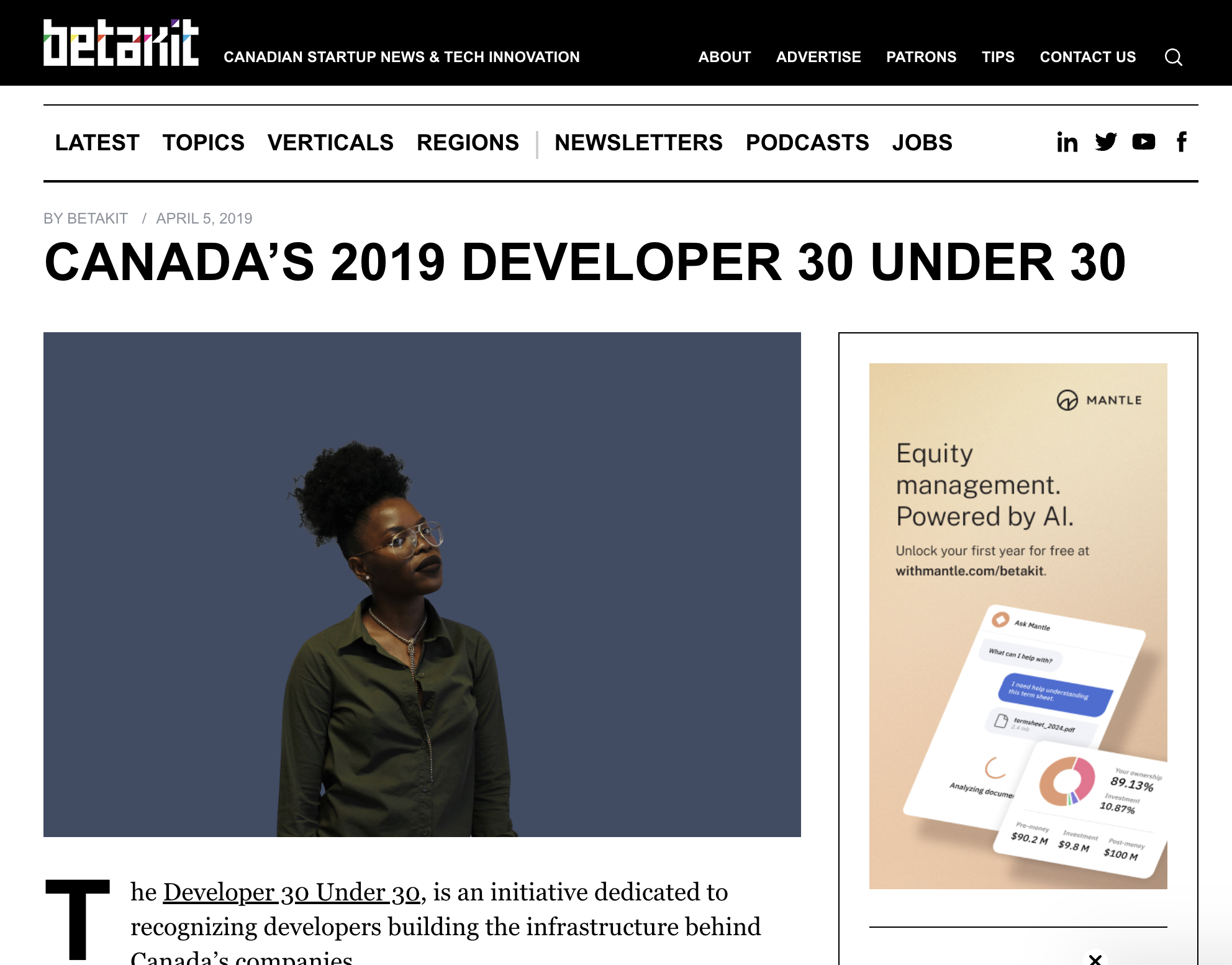This screenshot has width=1232, height=965.
Task: Visit BetaKit's LinkedIn page icon
Action: pos(1067,142)
